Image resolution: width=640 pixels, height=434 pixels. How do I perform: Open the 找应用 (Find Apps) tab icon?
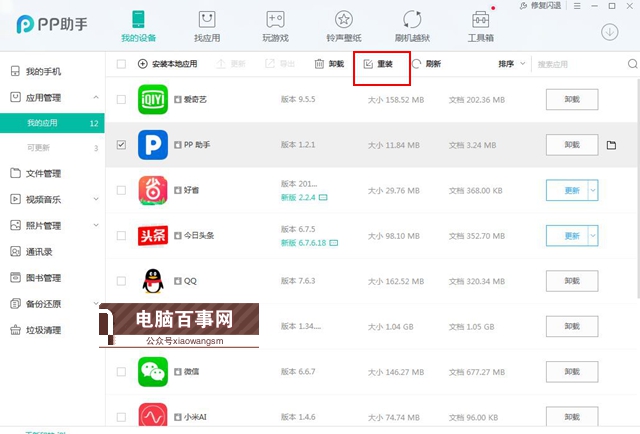point(207,19)
